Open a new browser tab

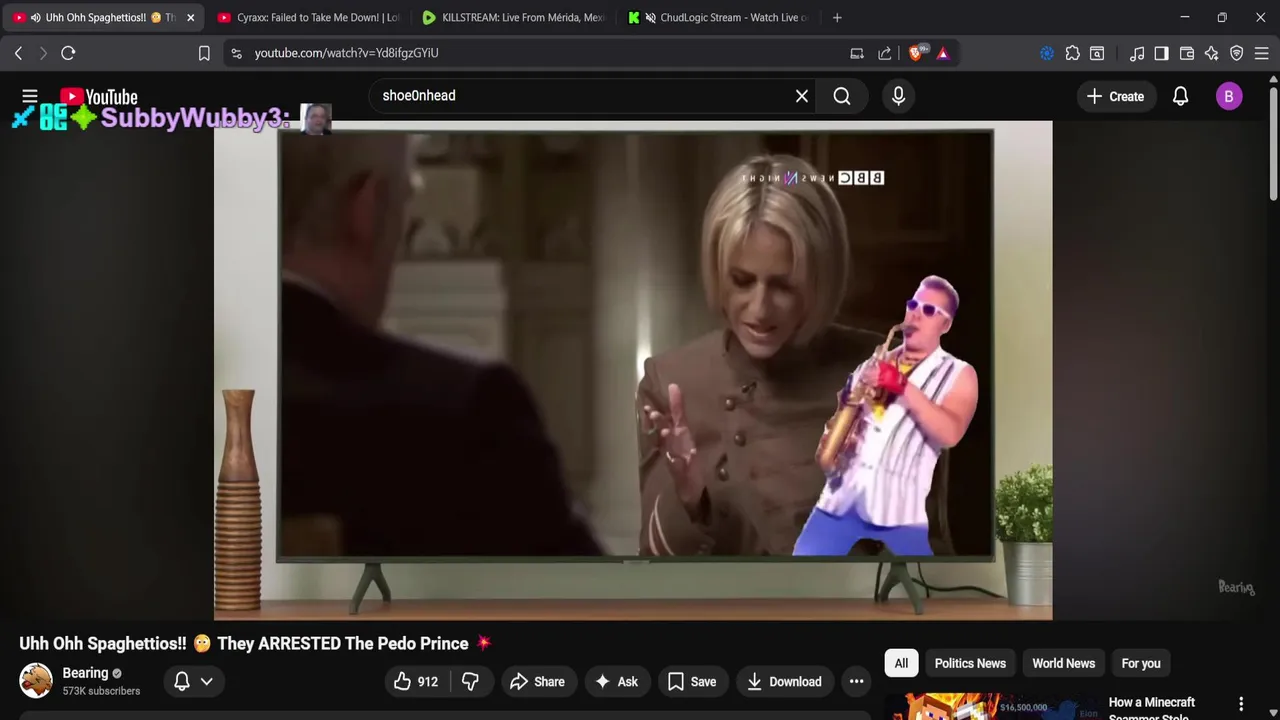(x=837, y=17)
